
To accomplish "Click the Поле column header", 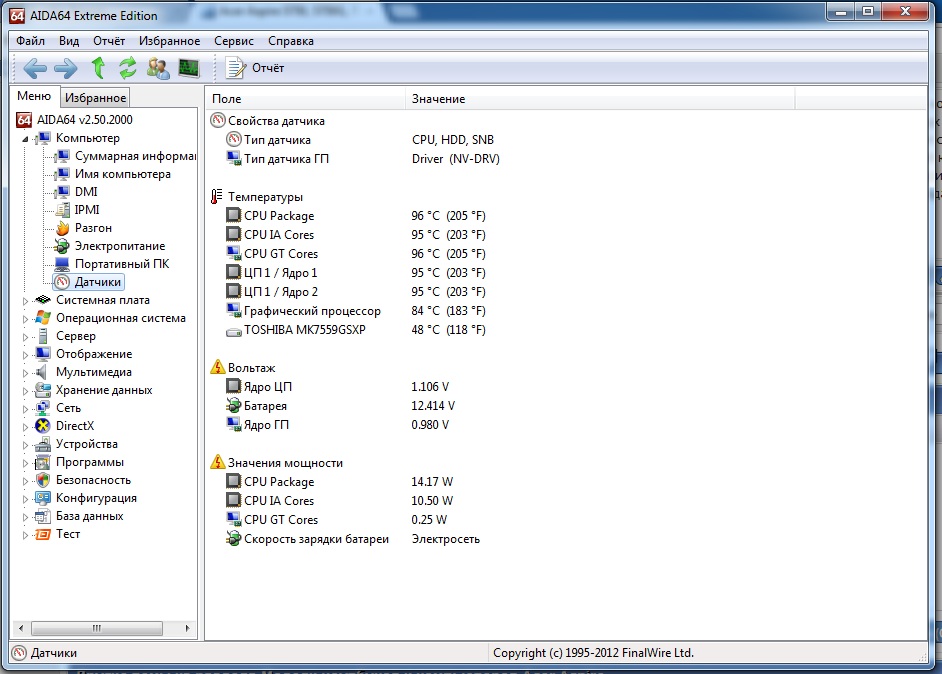I will pos(305,99).
